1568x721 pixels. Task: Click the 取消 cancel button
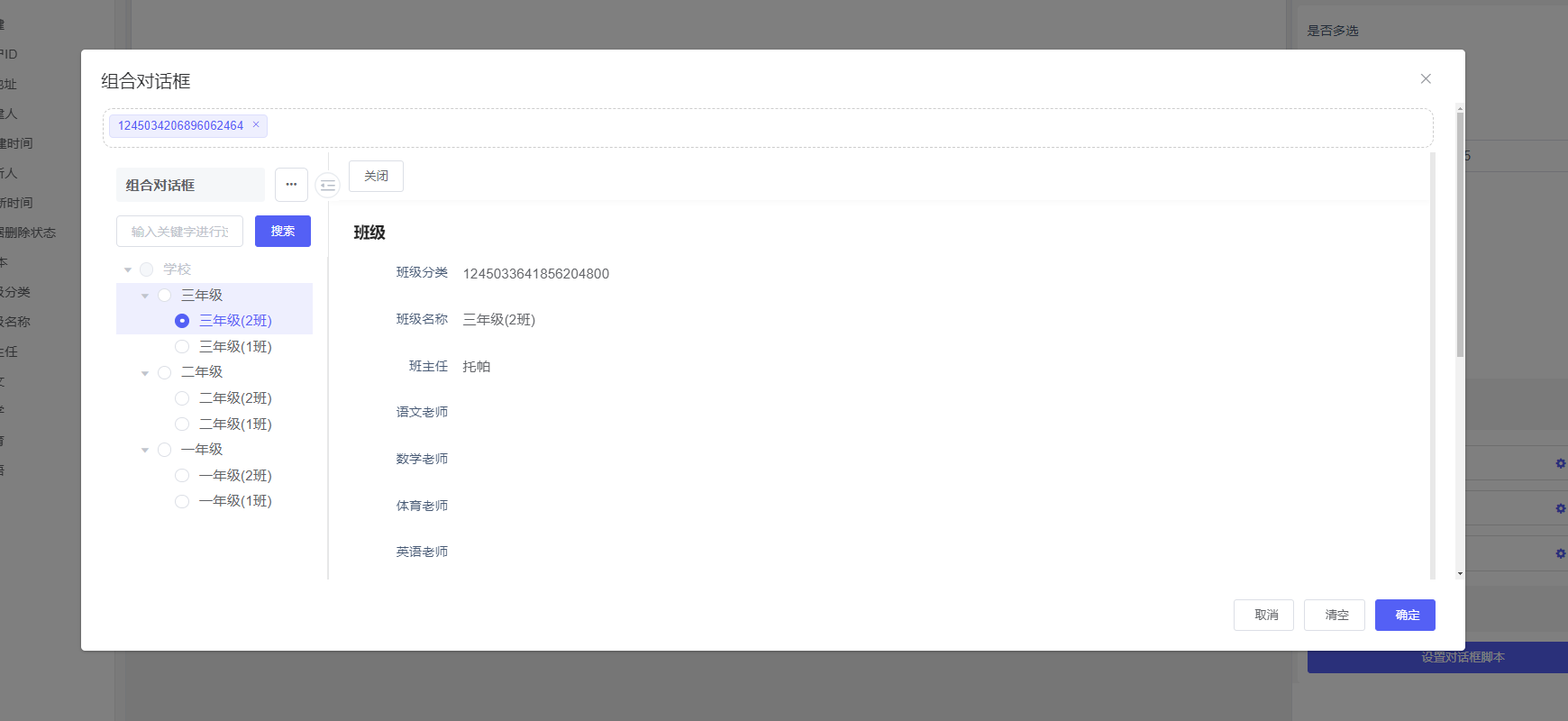(1263, 615)
